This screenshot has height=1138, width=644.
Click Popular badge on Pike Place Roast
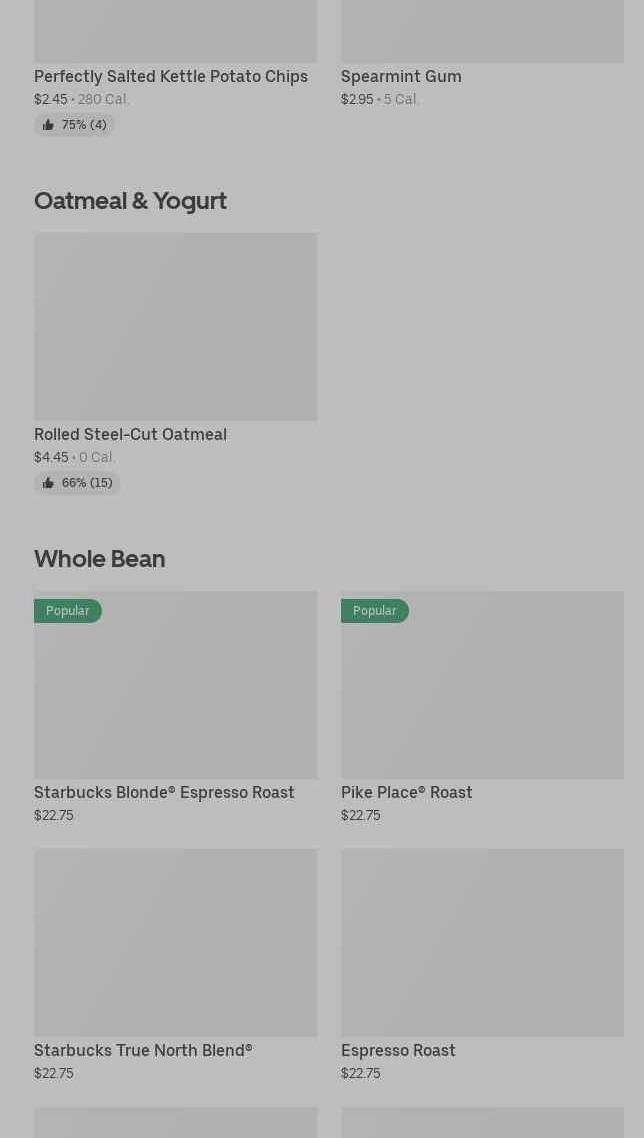coord(374,611)
